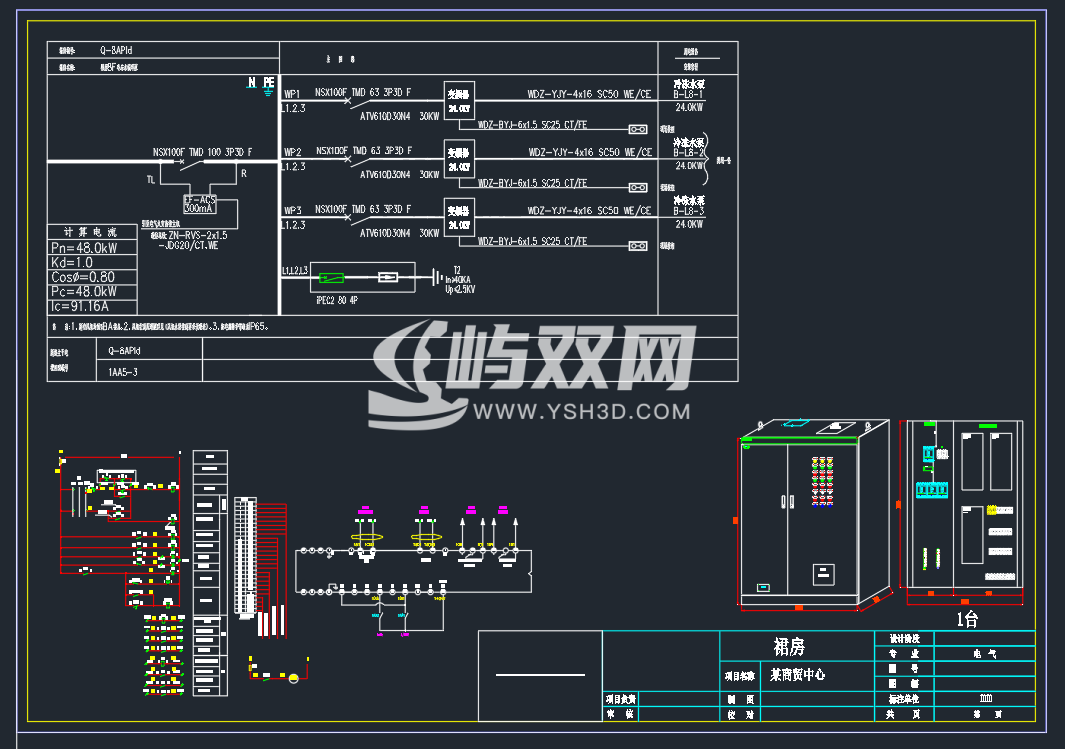Select ATV610D30N4 30KW under WP1

(x=399, y=117)
